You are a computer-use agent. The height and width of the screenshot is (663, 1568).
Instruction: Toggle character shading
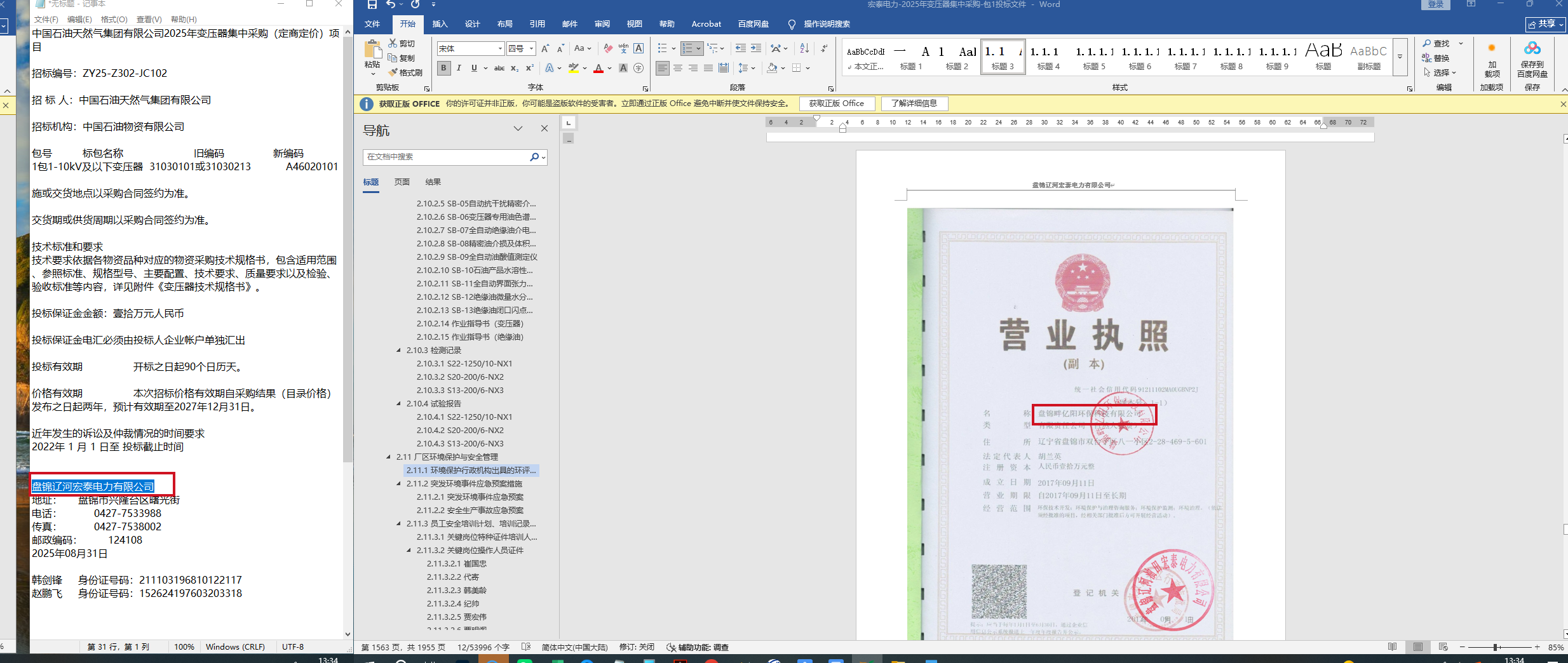point(623,68)
